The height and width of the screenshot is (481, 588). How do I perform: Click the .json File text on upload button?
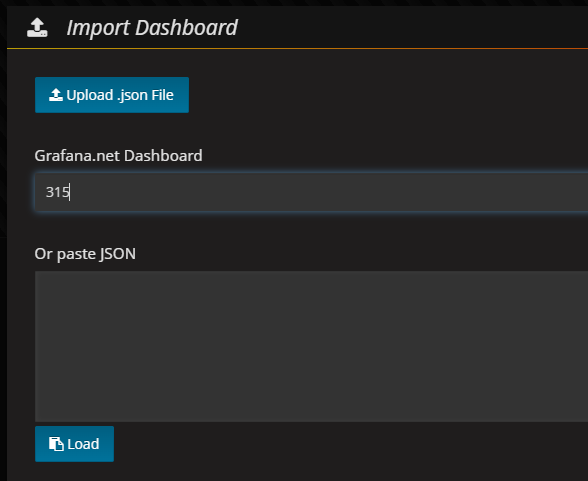[145, 95]
